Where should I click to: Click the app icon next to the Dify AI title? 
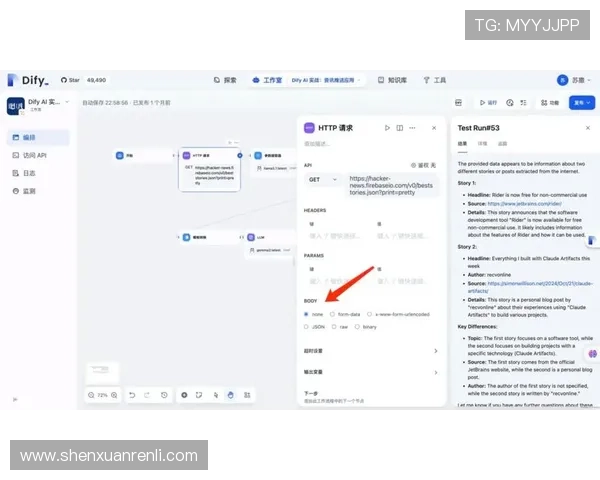(x=16, y=106)
